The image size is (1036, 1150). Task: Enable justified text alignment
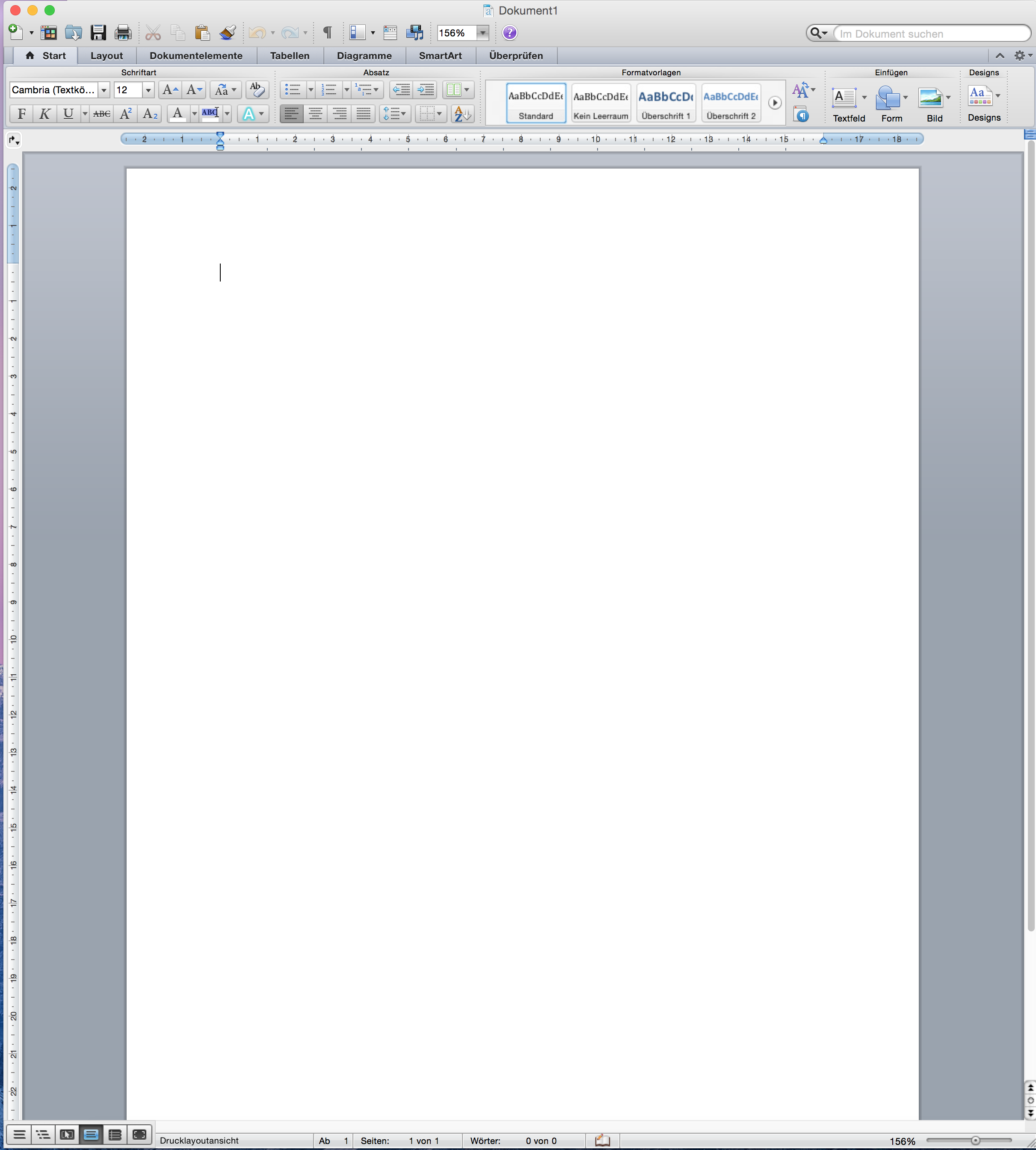coord(363,114)
